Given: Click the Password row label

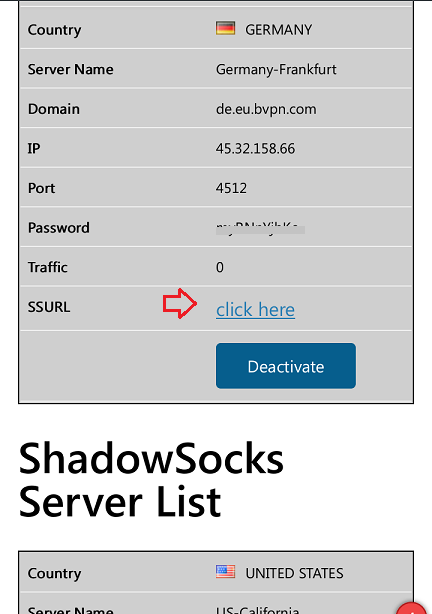Looking at the screenshot, I should tap(59, 228).
